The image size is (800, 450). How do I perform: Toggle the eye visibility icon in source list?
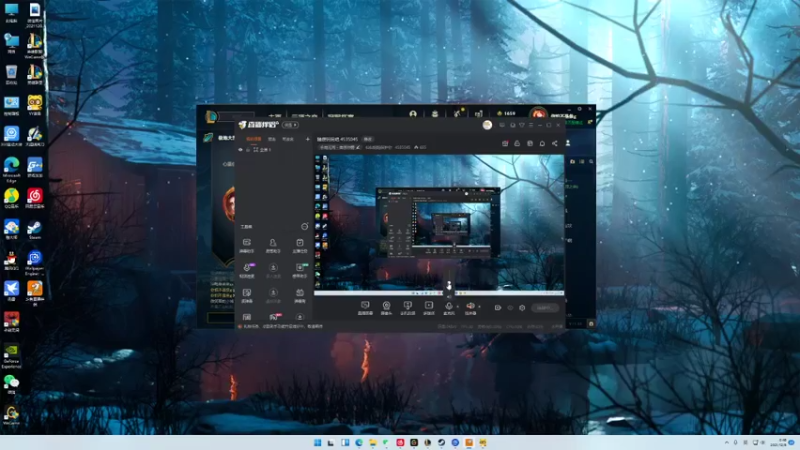[240, 149]
